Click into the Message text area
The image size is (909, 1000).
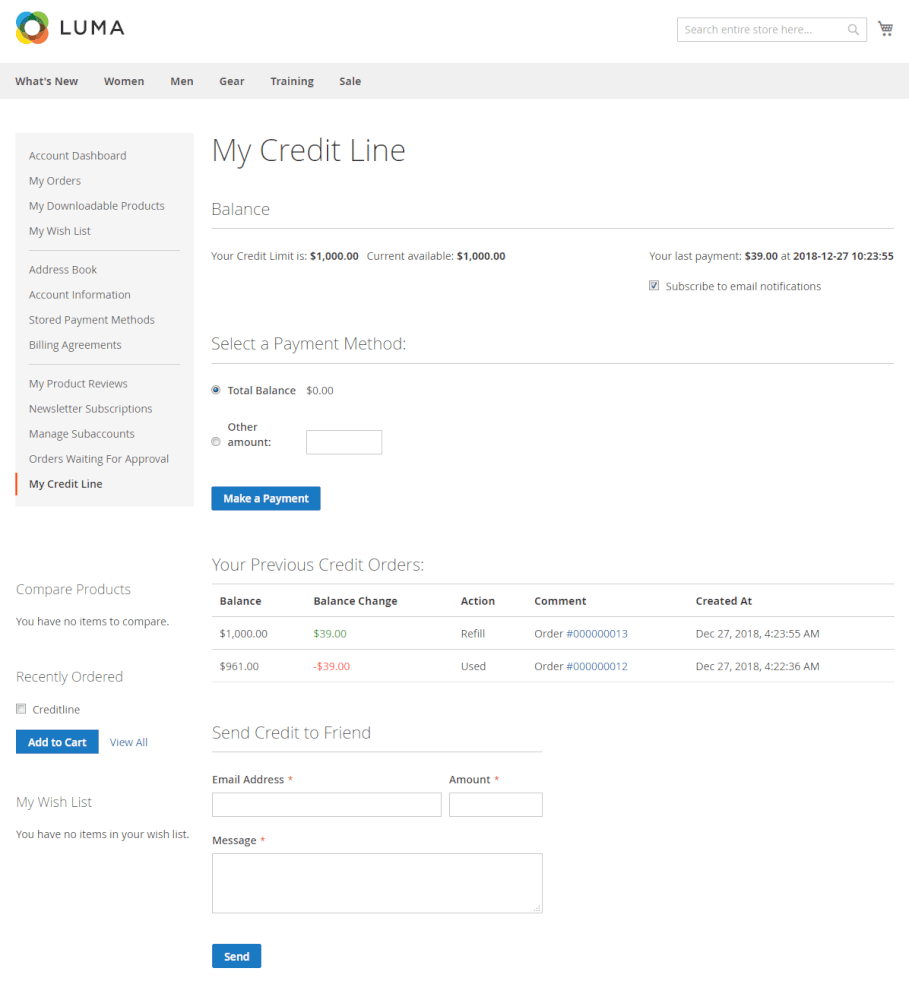(377, 883)
